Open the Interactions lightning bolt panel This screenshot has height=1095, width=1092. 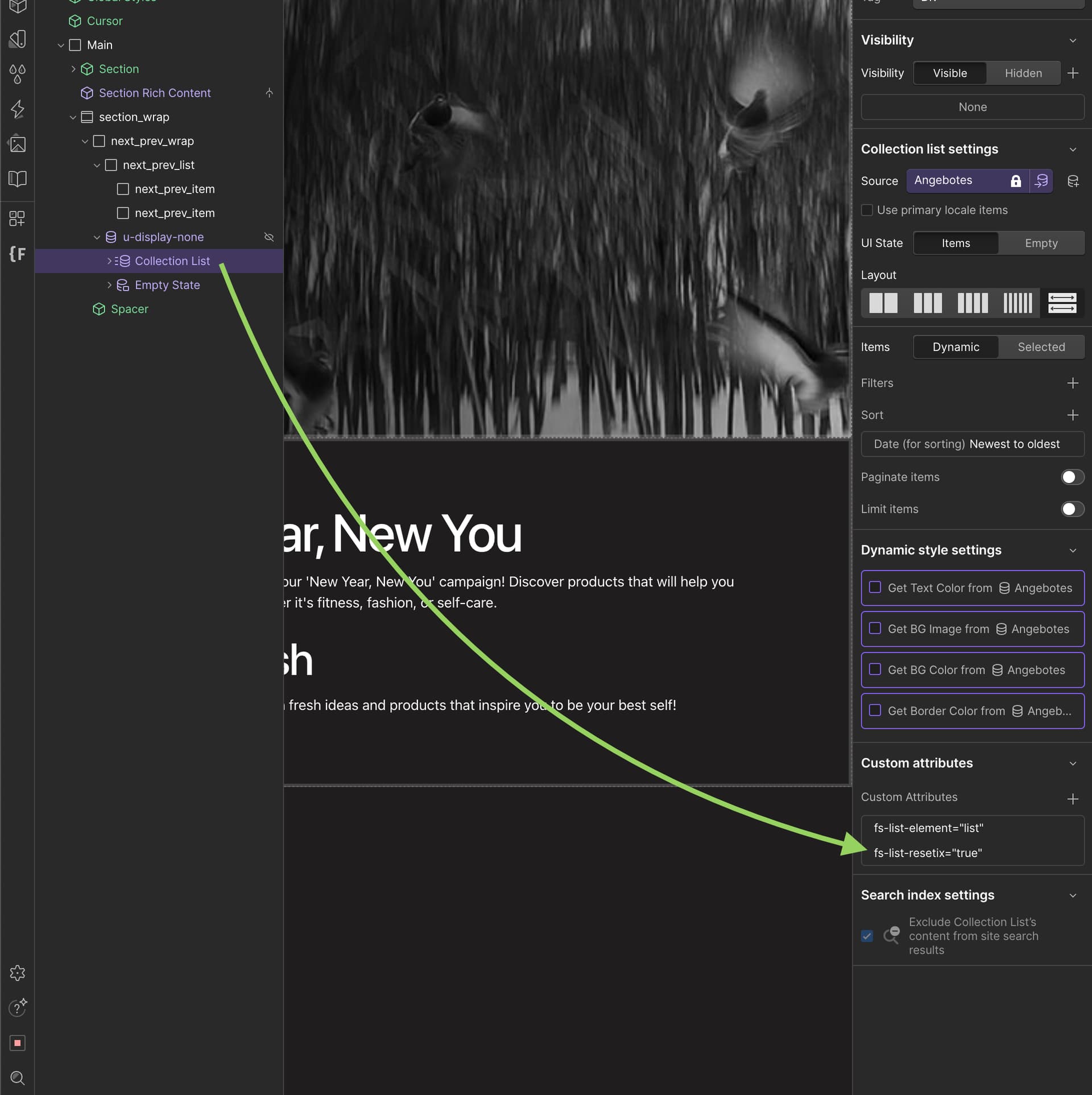(x=18, y=109)
